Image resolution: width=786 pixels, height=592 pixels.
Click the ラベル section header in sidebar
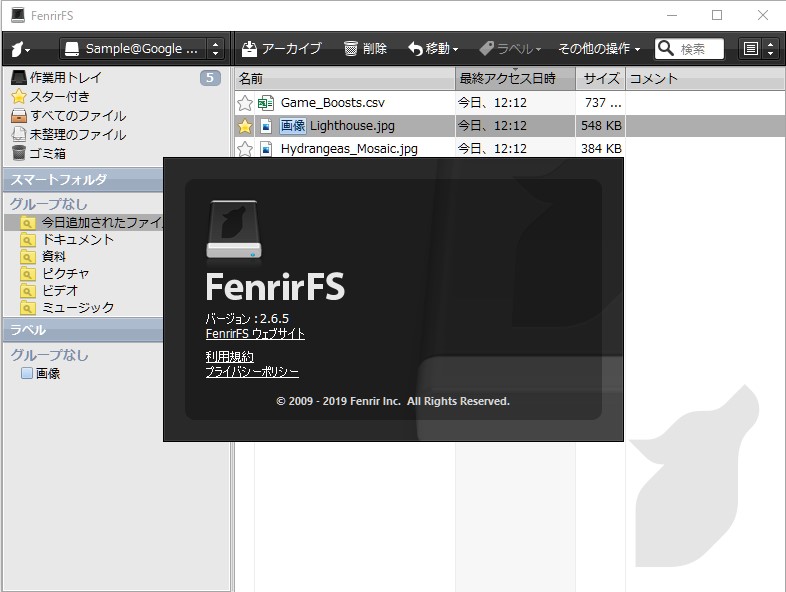[83, 330]
